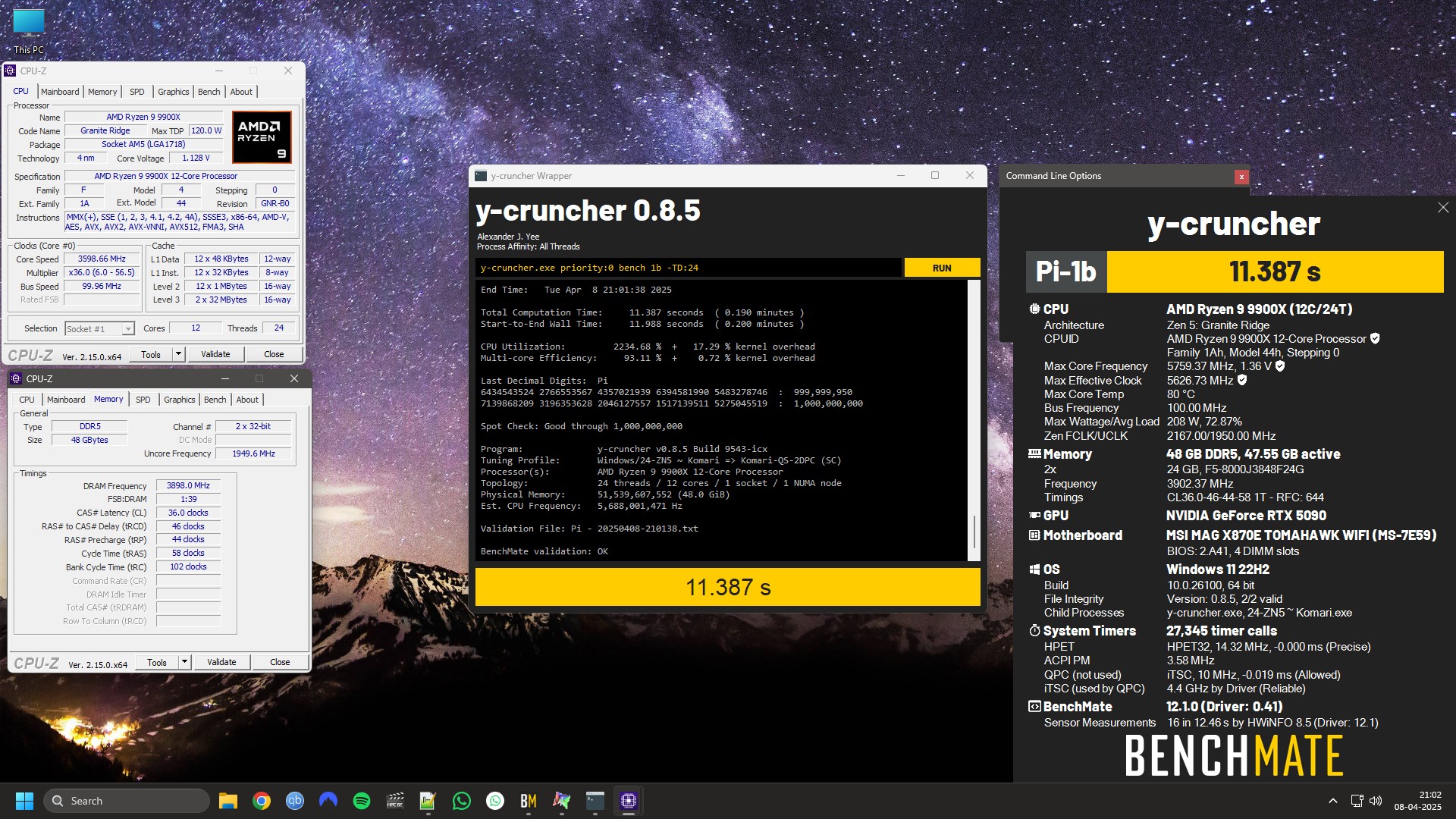Click the verified shield next to Max Effective Clock
This screenshot has height=819, width=1456.
click(x=1242, y=380)
